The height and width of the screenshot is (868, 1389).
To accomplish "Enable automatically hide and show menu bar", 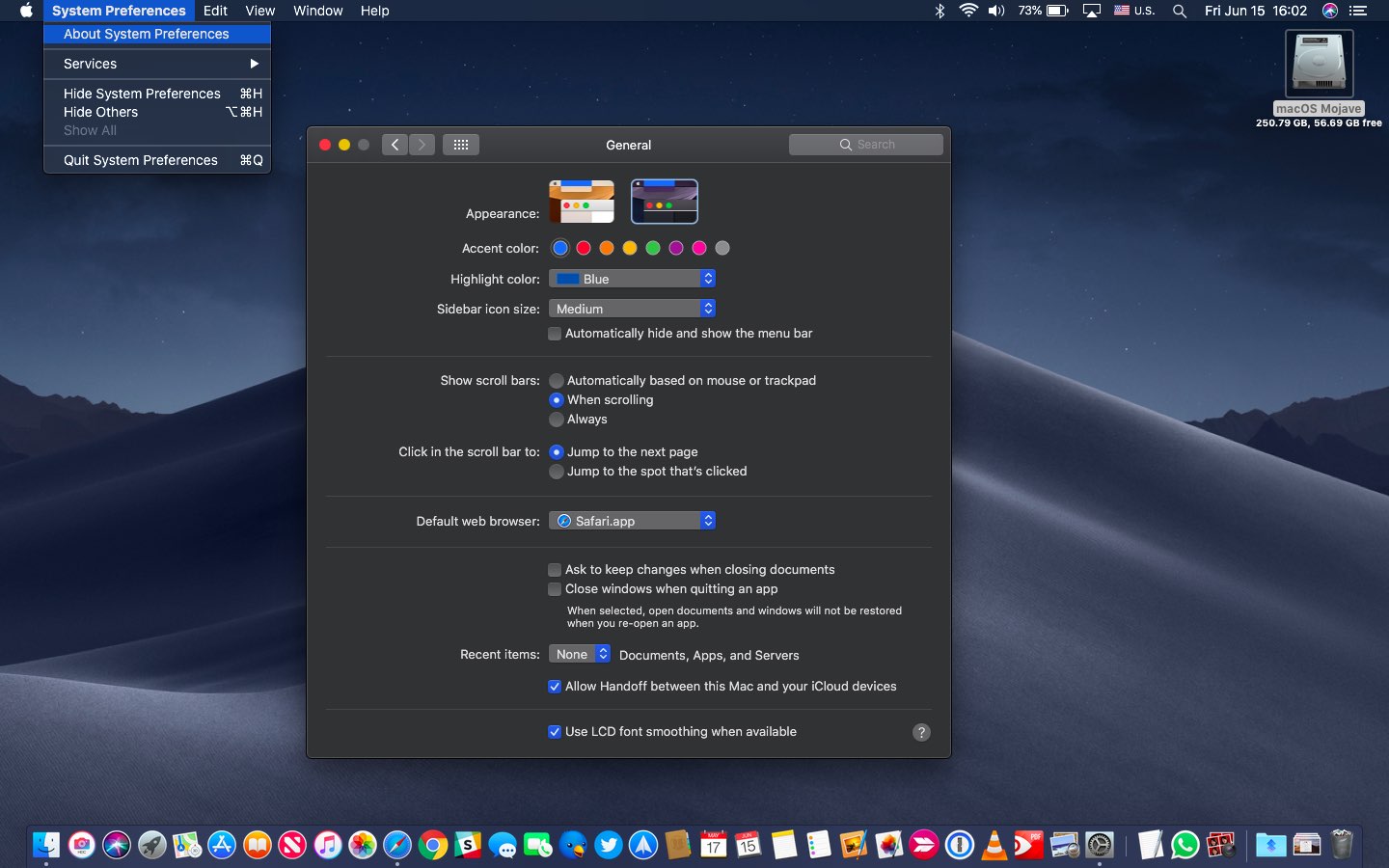I will click(x=555, y=334).
